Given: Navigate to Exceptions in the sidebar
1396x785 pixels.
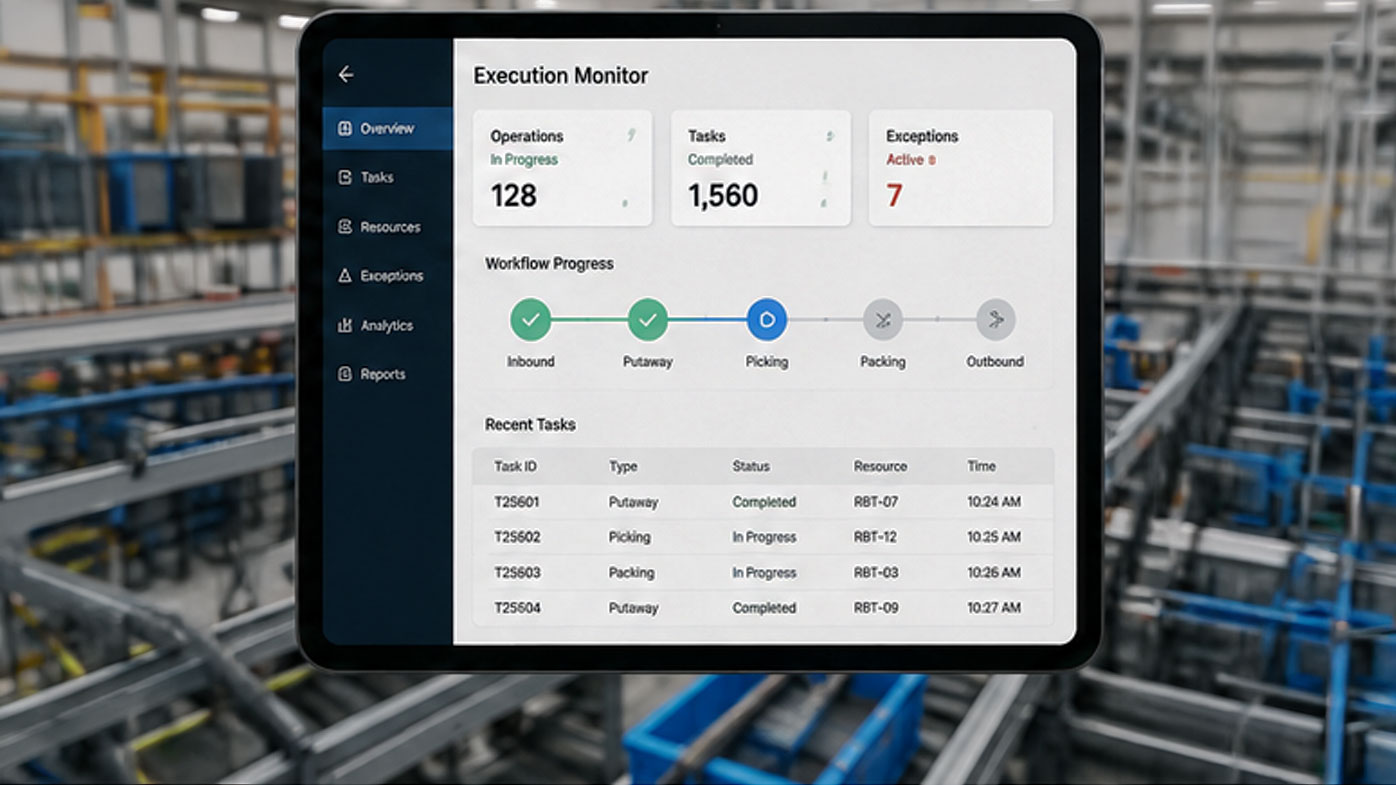Looking at the screenshot, I should tap(387, 276).
